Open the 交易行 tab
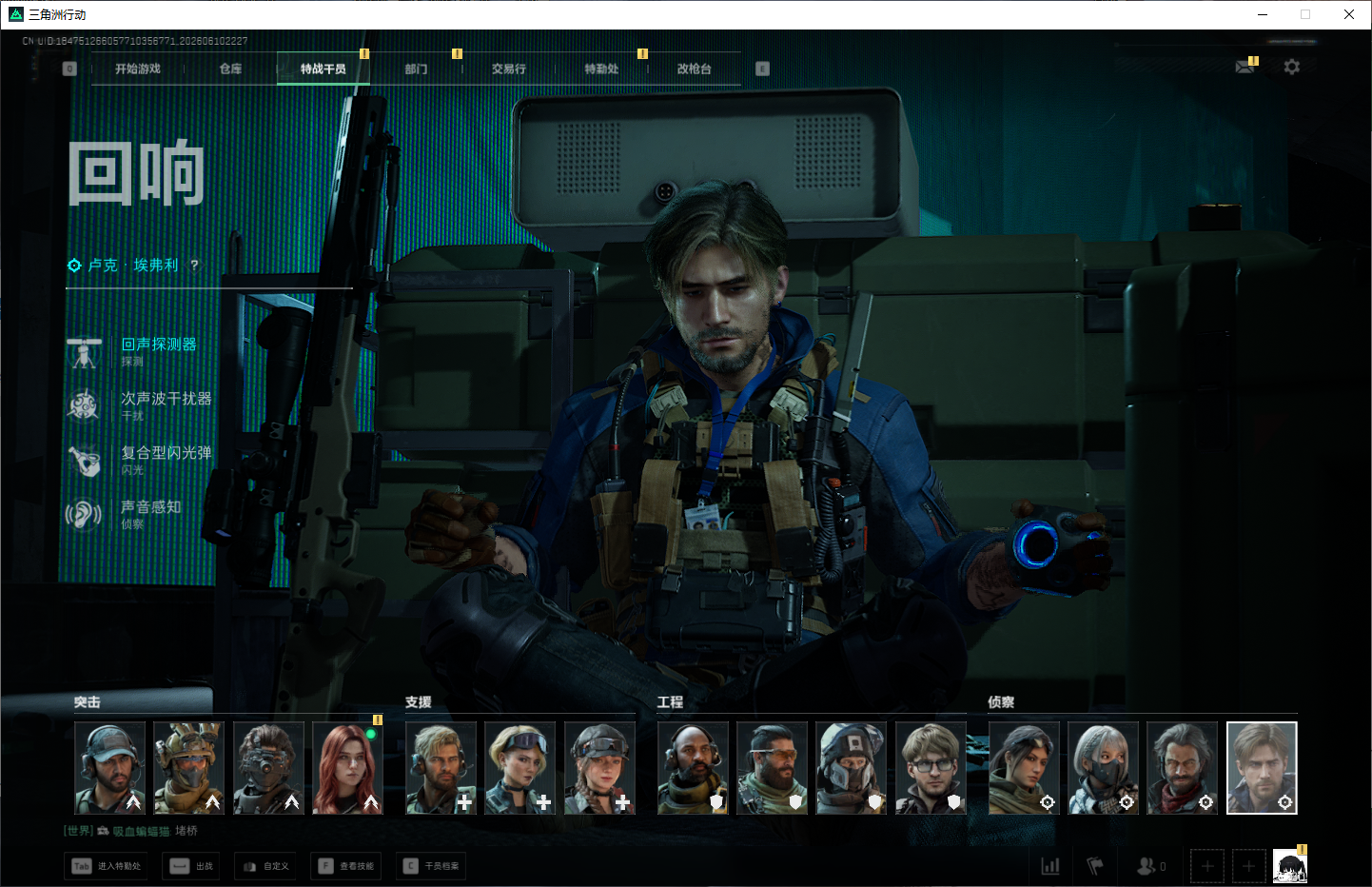The image size is (1372, 887). (509, 69)
